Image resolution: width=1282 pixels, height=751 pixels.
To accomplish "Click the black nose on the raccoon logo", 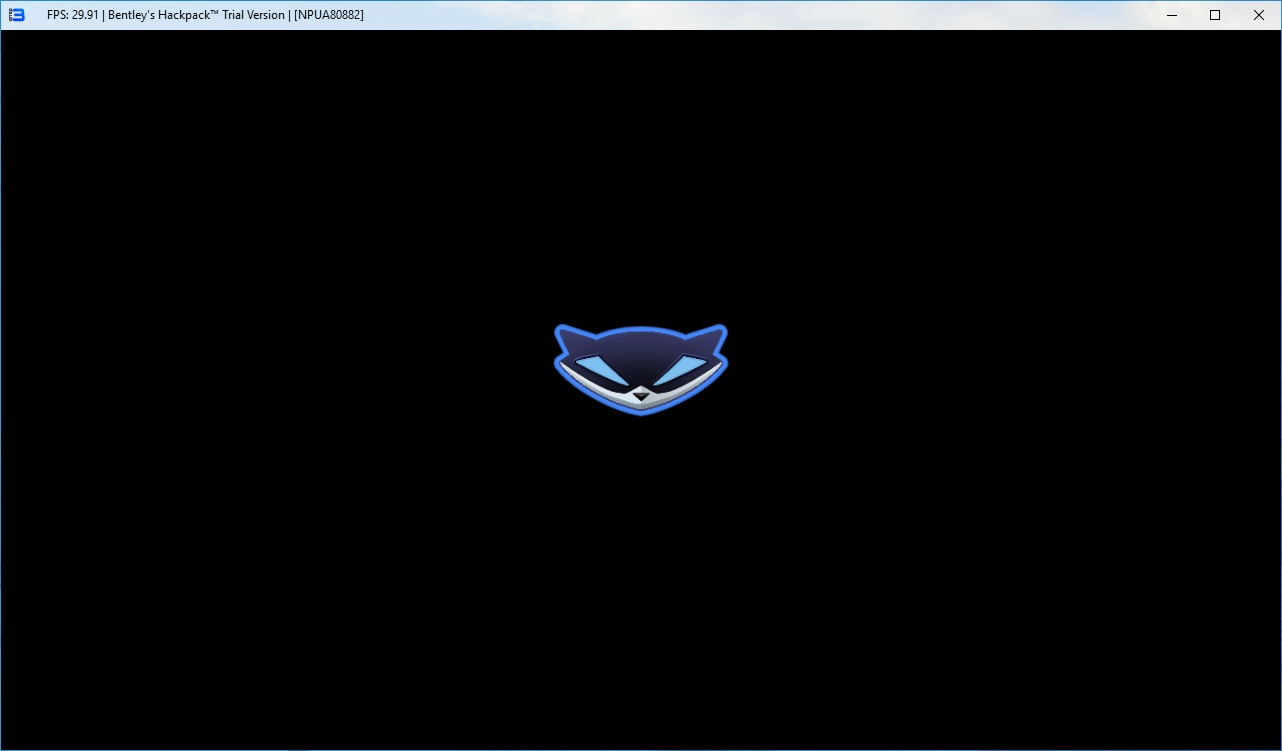I will pos(641,395).
